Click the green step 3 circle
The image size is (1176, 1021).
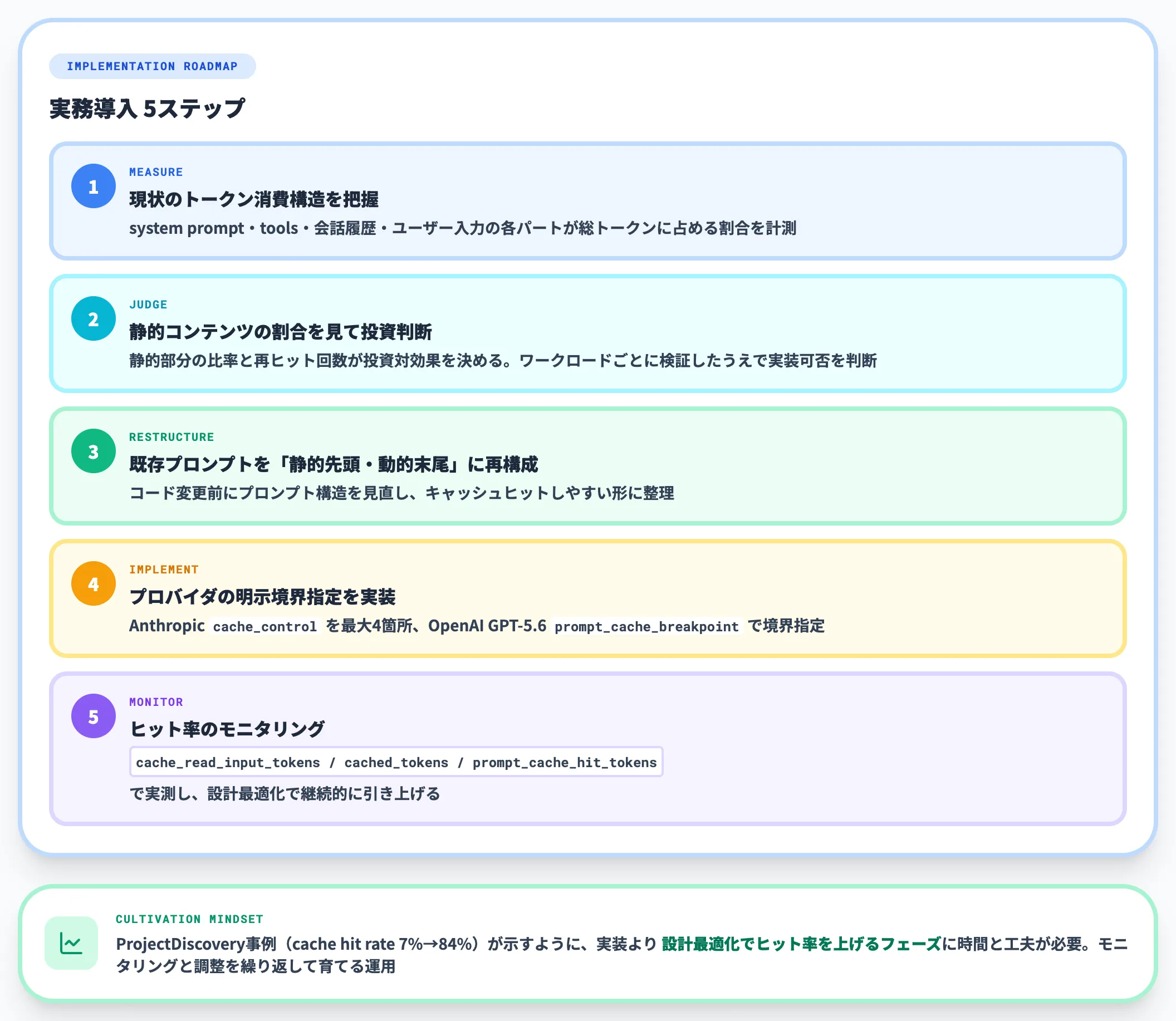pyautogui.click(x=94, y=451)
